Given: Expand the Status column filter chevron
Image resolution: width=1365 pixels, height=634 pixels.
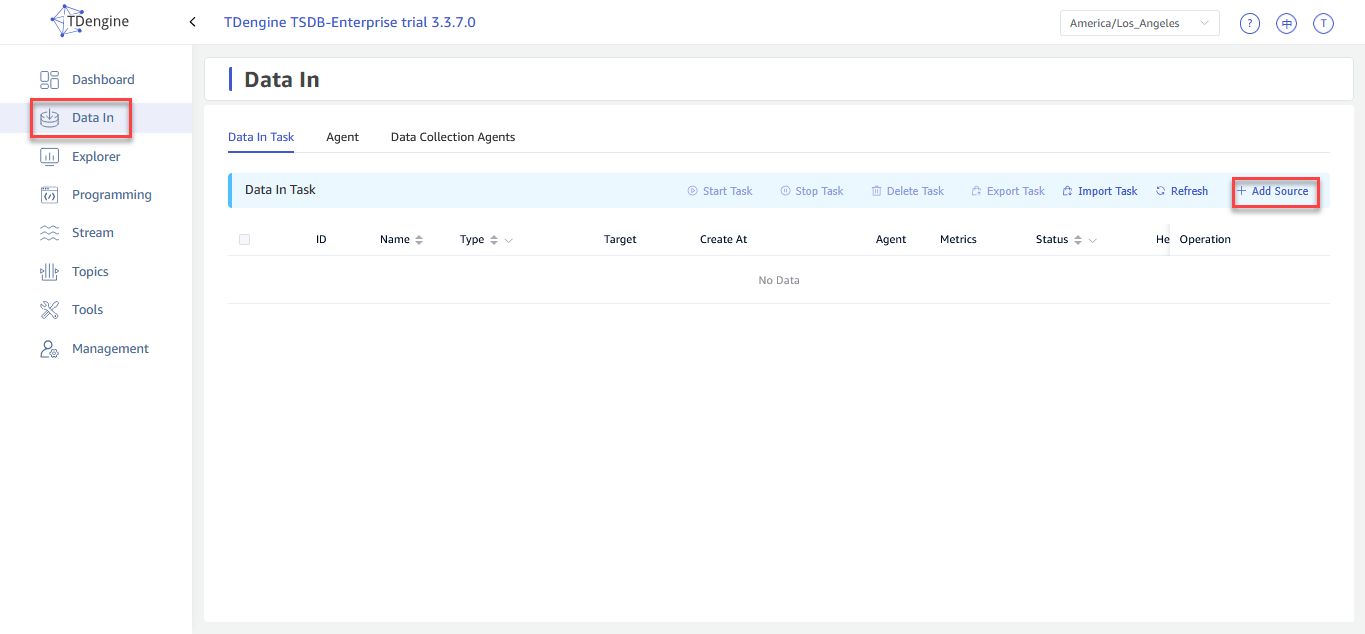Looking at the screenshot, I should click(1092, 241).
